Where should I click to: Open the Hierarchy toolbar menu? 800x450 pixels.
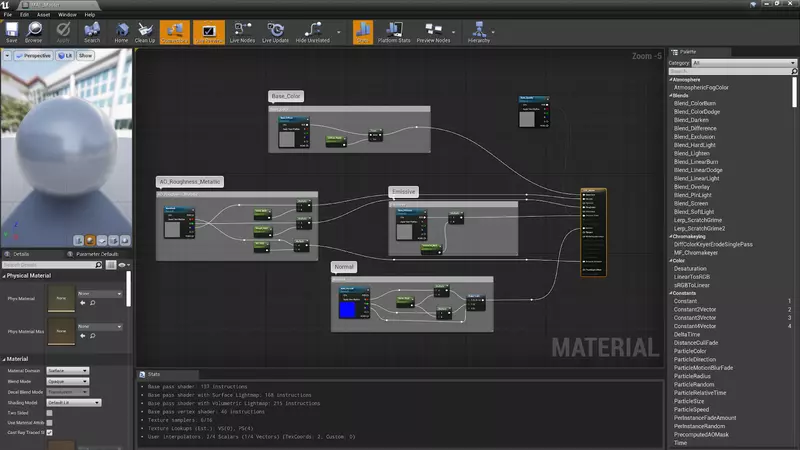[x=479, y=32]
